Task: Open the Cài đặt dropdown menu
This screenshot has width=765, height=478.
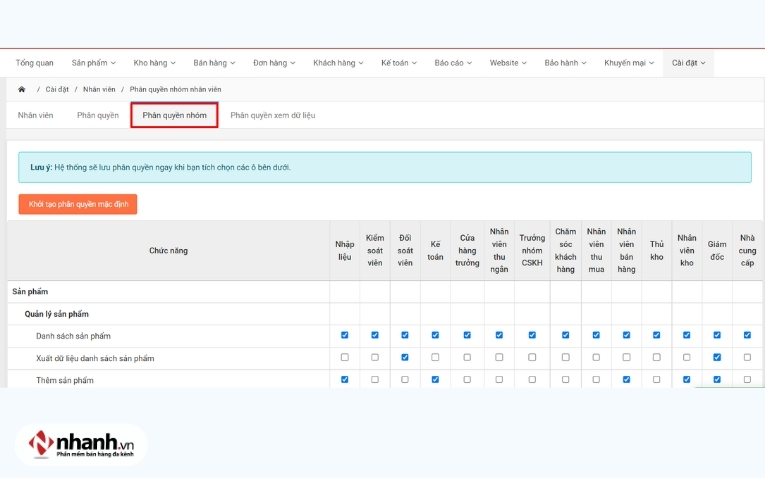Action: [688, 63]
